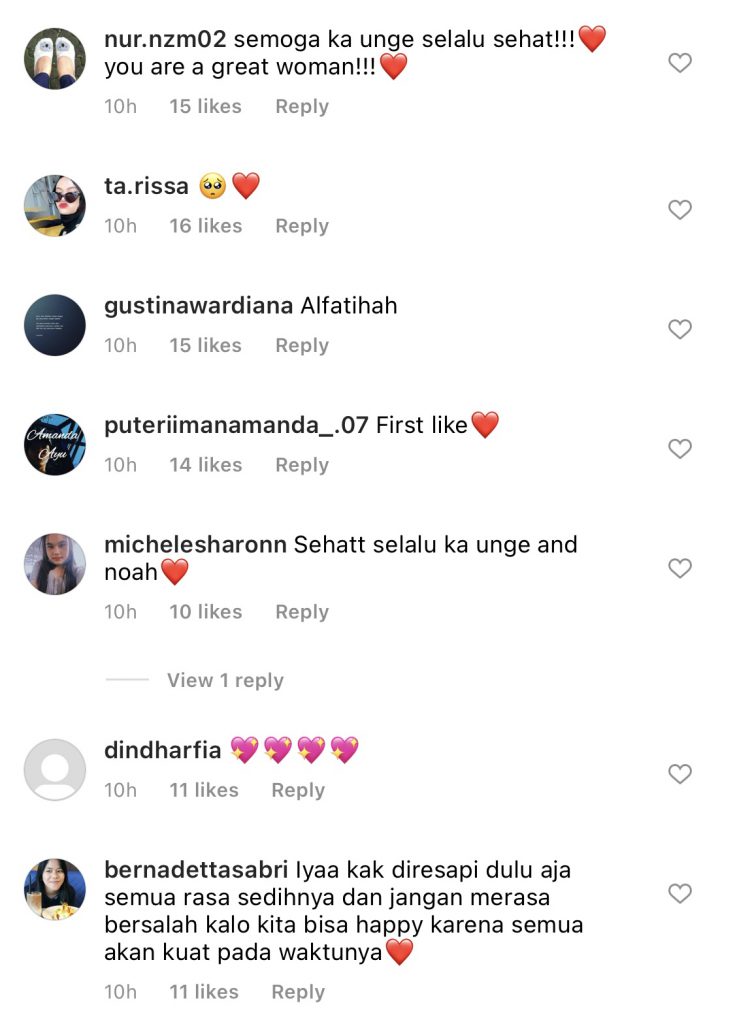Screen dimensions: 735x1024
Task: Reply to bernadettasabri's comment
Action: [298, 992]
